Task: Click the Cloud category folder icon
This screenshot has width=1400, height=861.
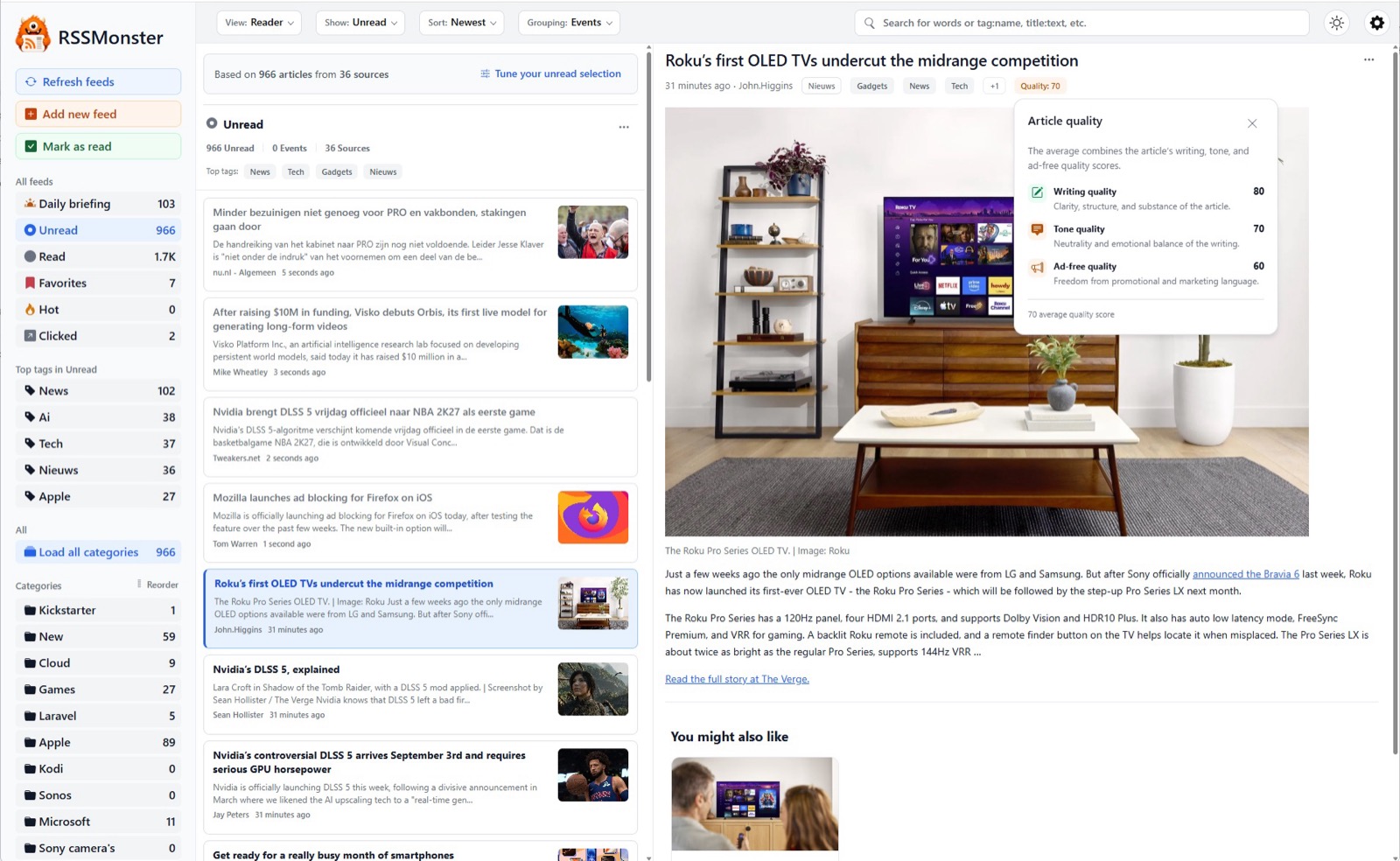Action: tap(30, 663)
